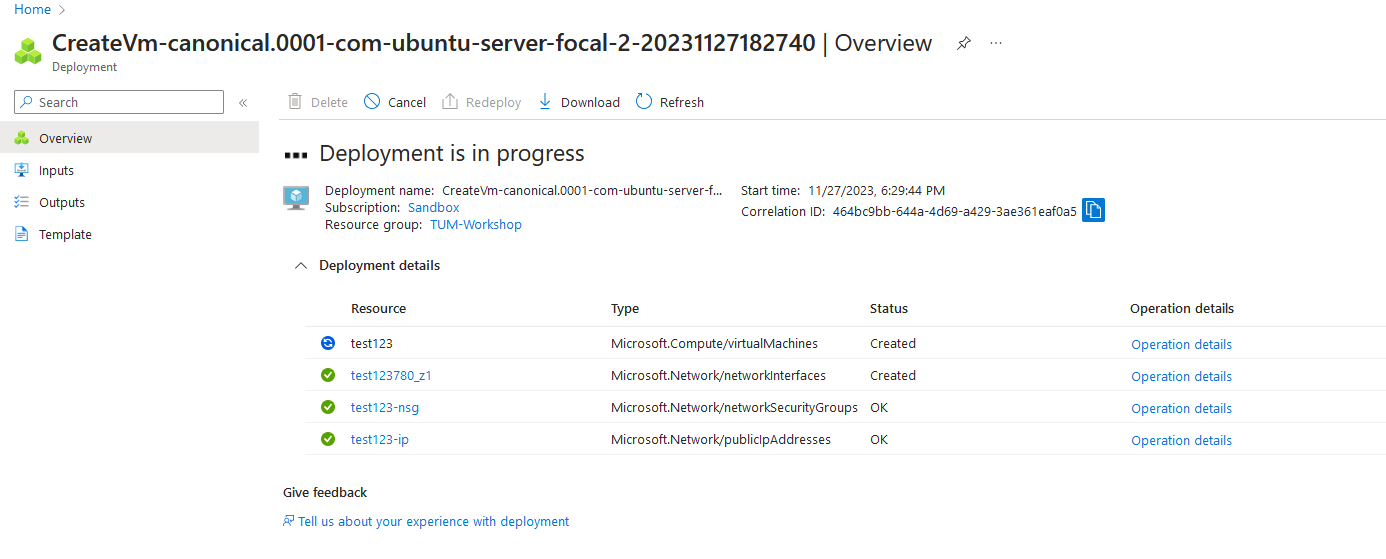Image resolution: width=1386 pixels, height=559 pixels.
Task: Click the Type column header
Action: (x=625, y=309)
